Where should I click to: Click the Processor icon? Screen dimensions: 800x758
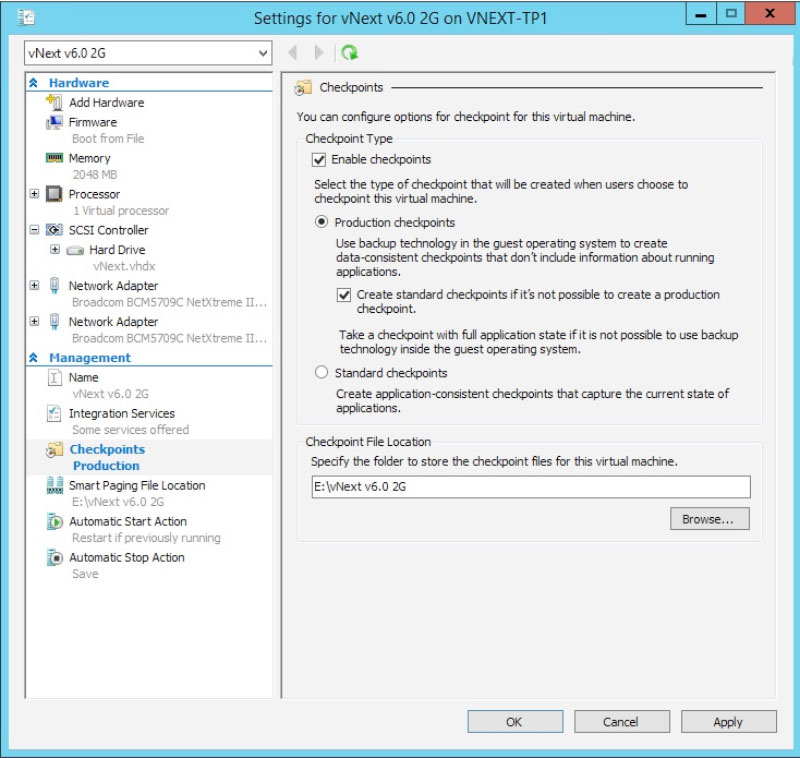point(54,194)
